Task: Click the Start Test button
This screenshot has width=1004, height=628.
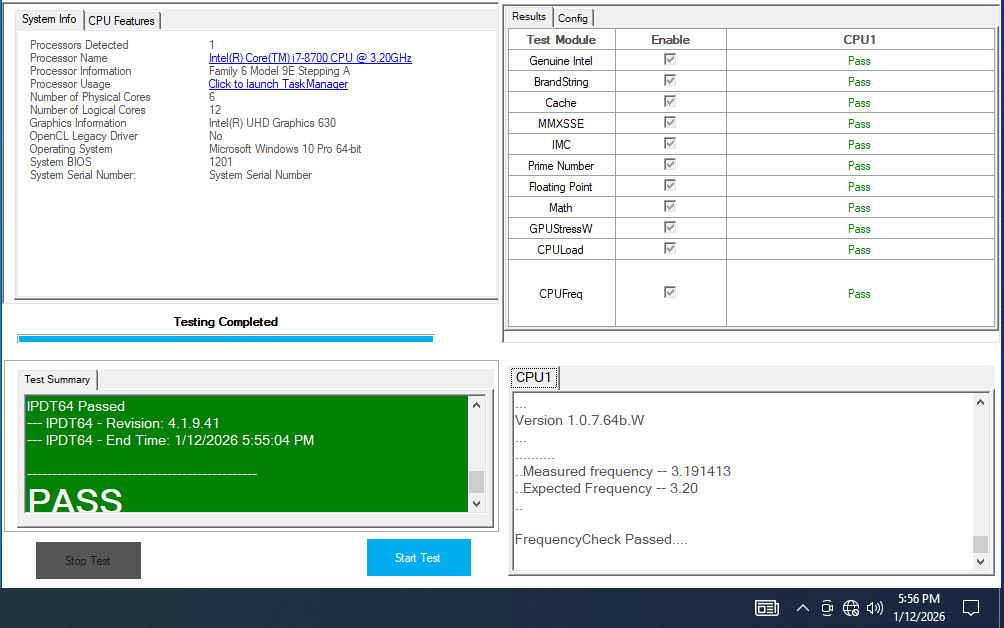Action: coord(419,558)
